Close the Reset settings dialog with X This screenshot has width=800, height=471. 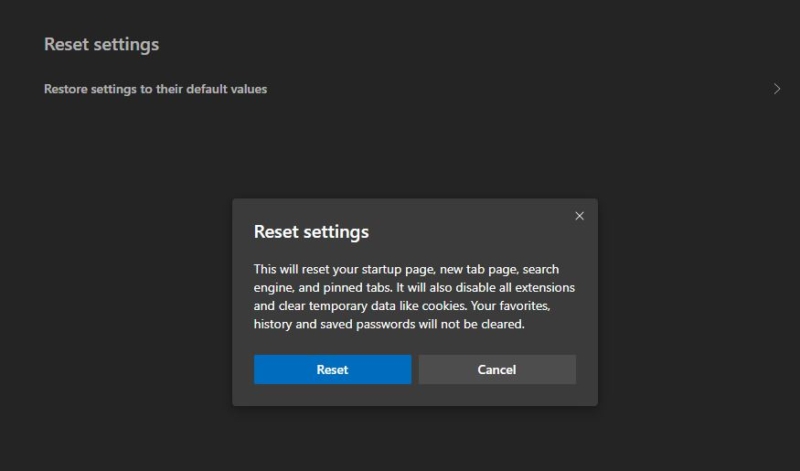[579, 216]
